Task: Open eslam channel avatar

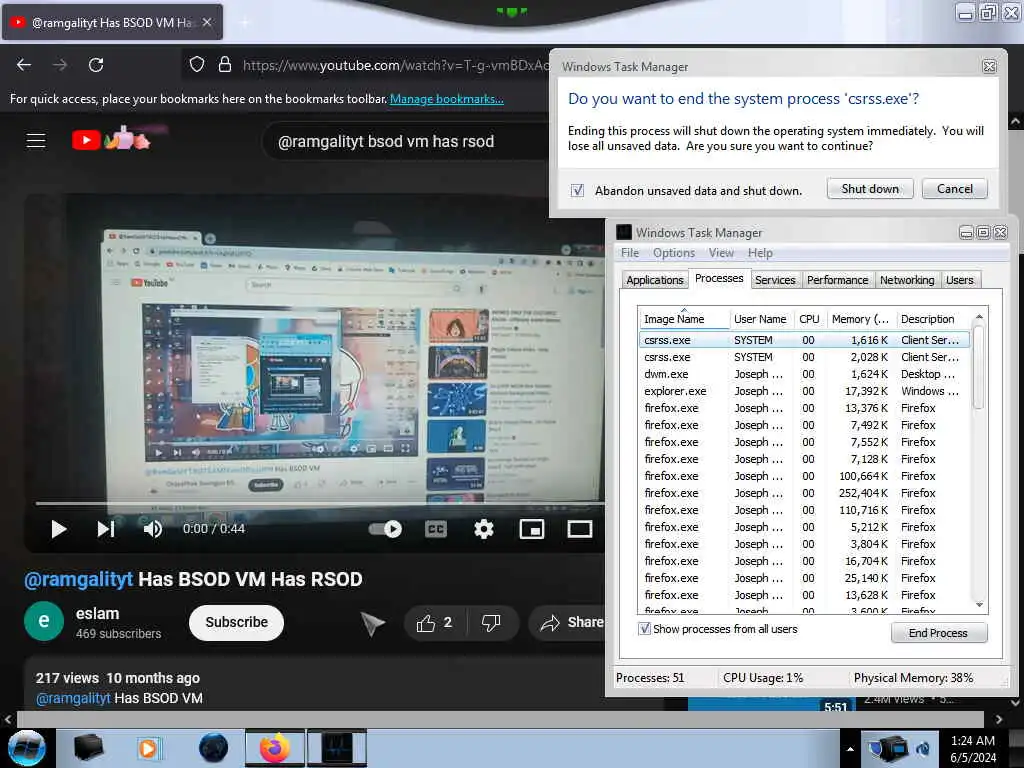Action: coord(44,621)
